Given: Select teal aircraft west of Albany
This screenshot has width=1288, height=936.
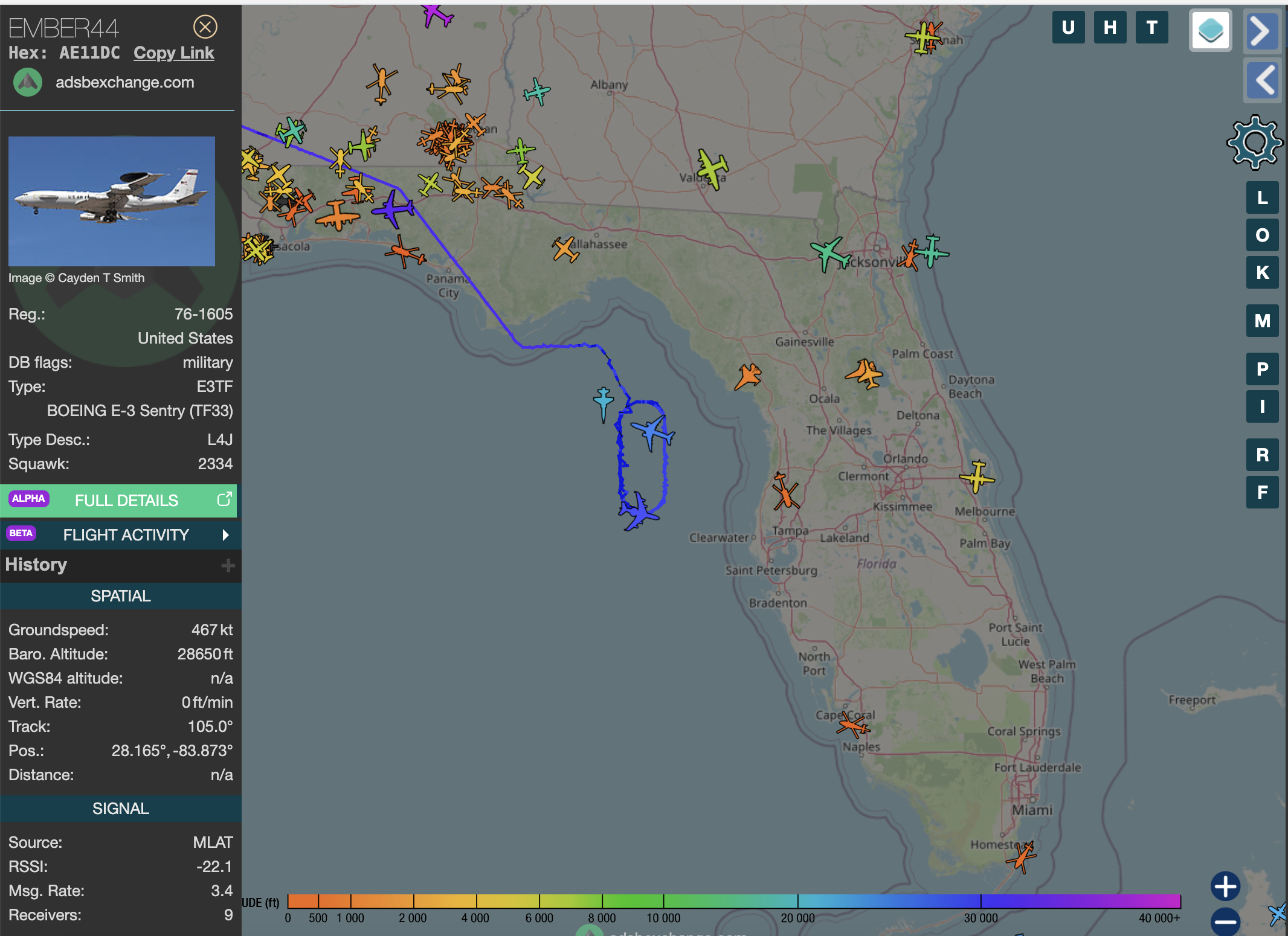Looking at the screenshot, I should [537, 91].
